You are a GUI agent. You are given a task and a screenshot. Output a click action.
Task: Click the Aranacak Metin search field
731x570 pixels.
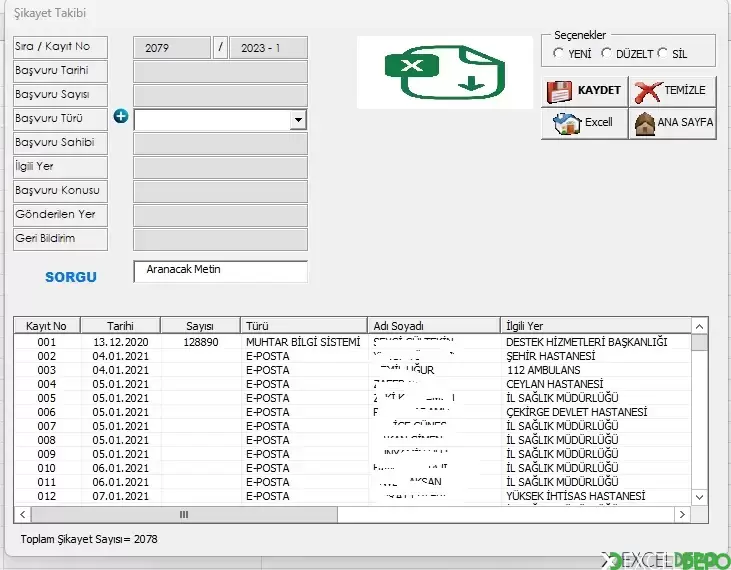tap(221, 271)
